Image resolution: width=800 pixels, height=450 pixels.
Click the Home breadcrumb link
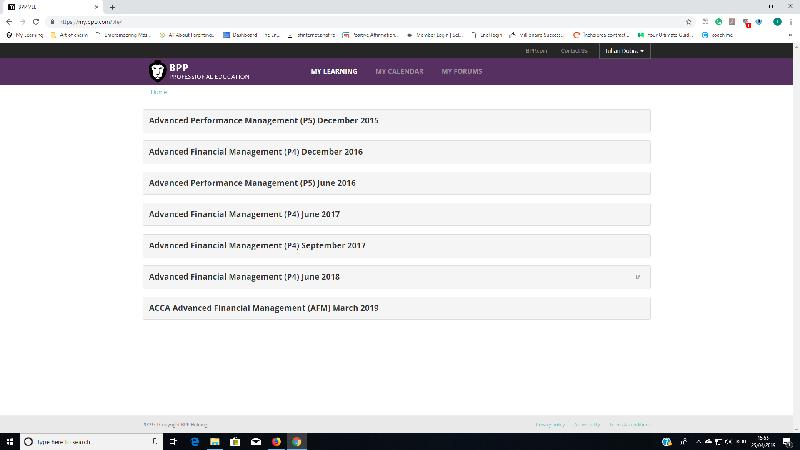pos(159,92)
